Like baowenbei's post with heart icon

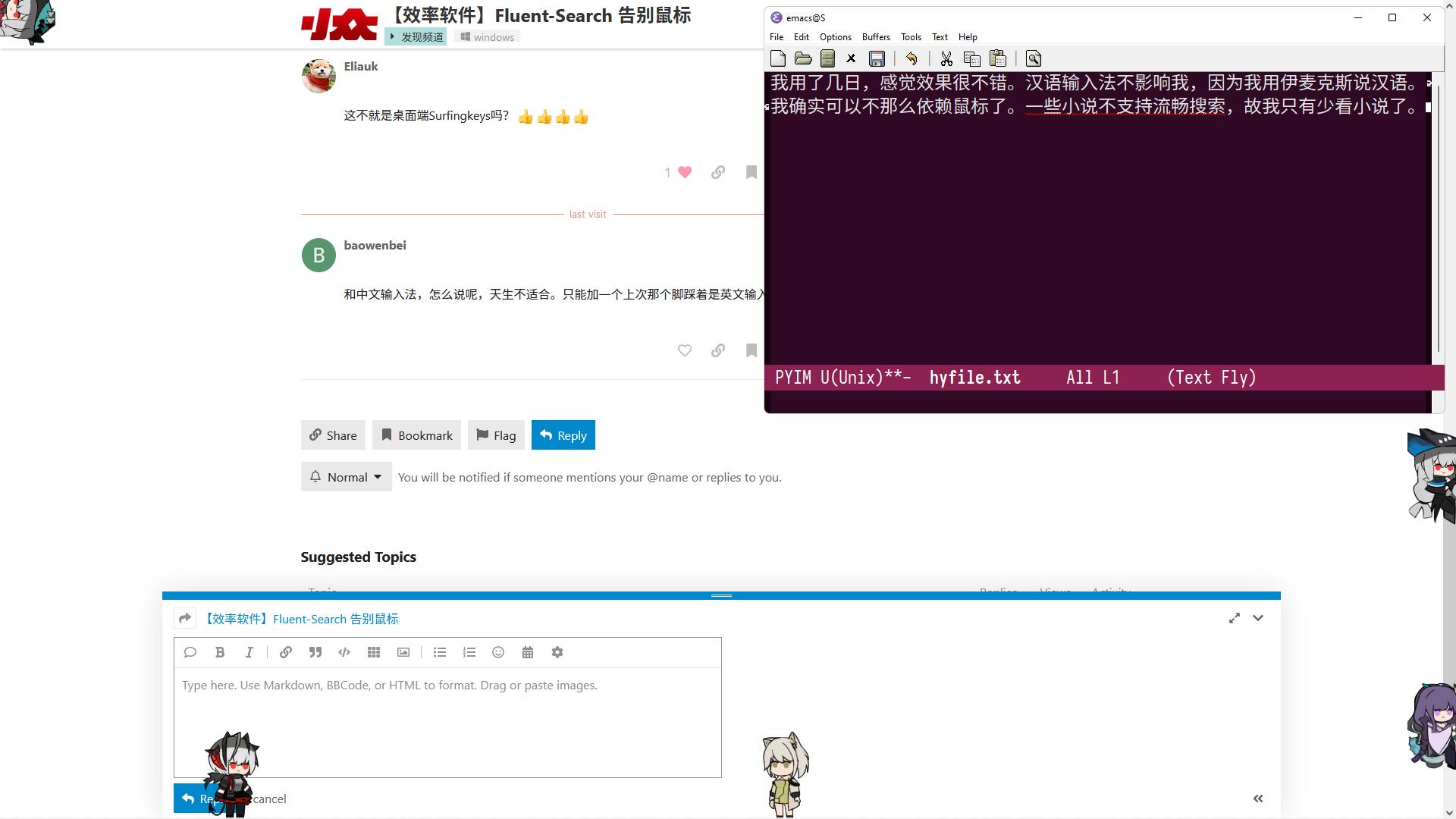click(x=685, y=350)
